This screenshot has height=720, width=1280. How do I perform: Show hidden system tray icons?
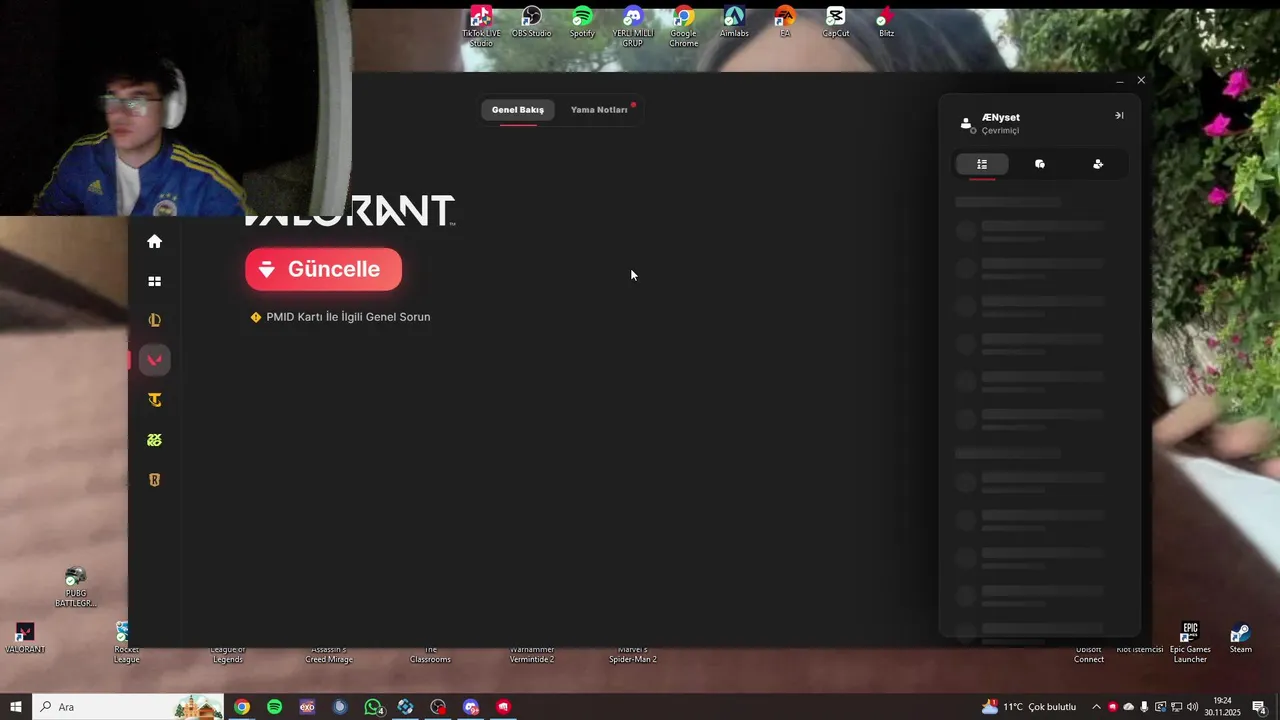1096,707
